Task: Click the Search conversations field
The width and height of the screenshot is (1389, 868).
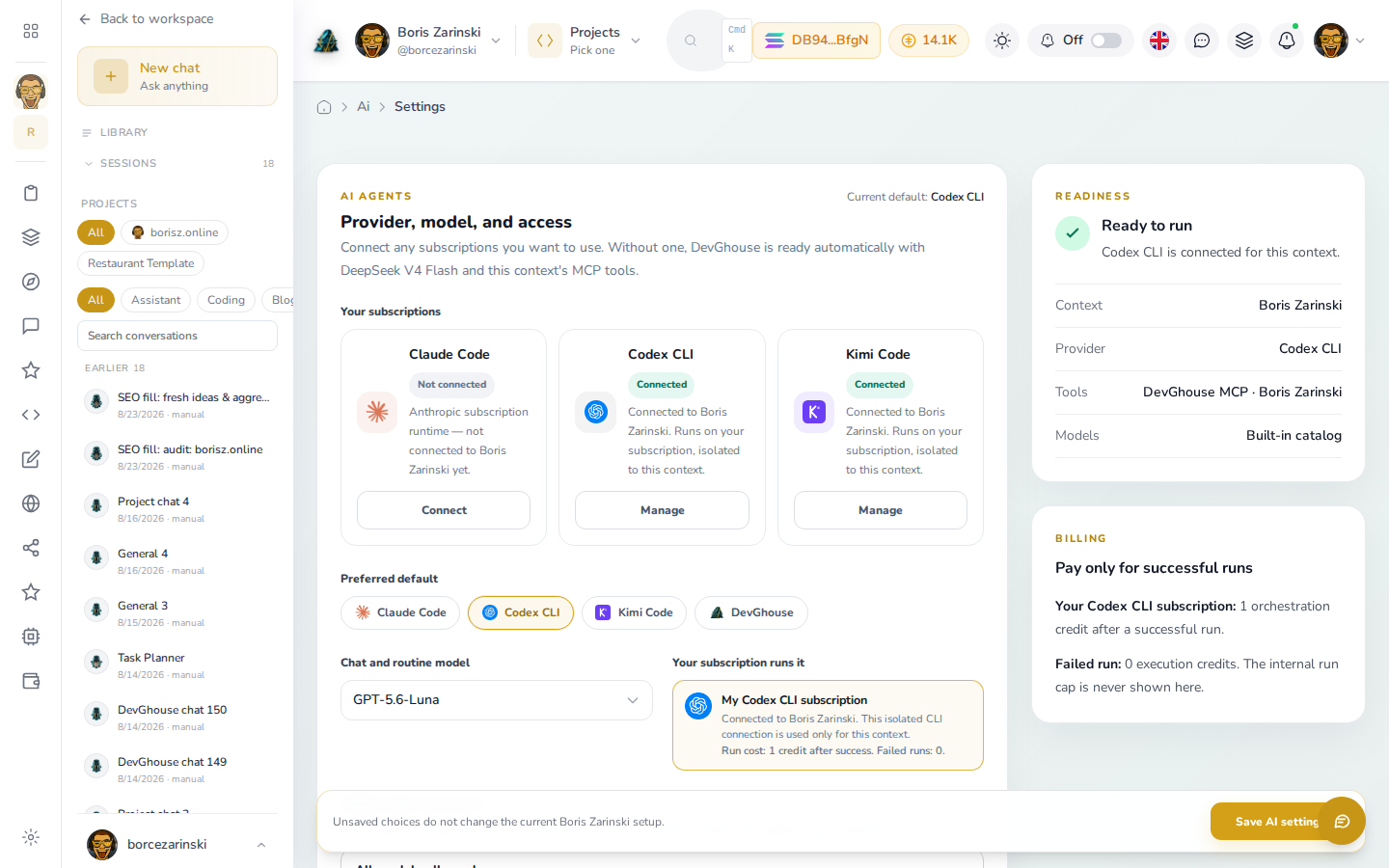Action: [177, 336]
